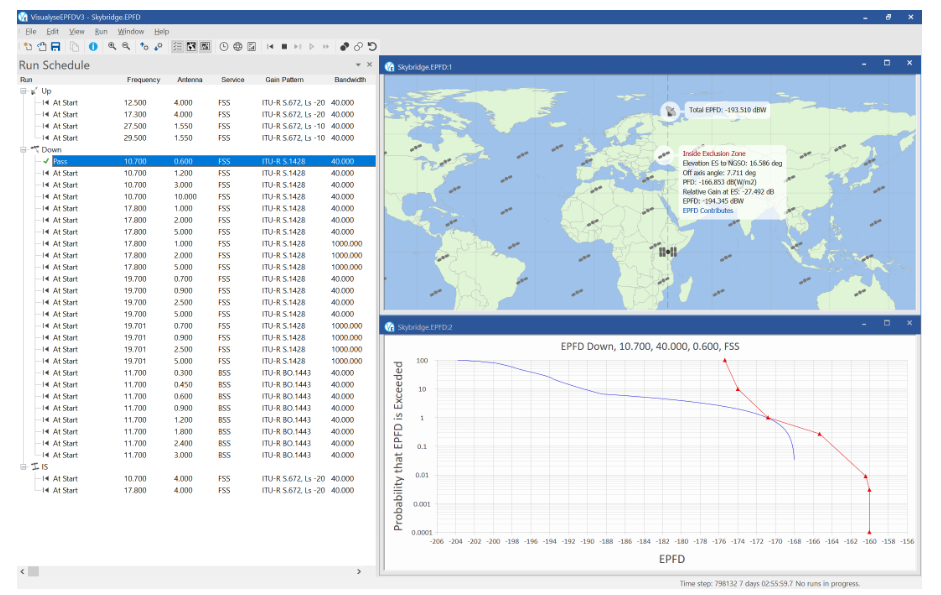
Task: Sort by the Antenna column header
Action: [x=190, y=79]
